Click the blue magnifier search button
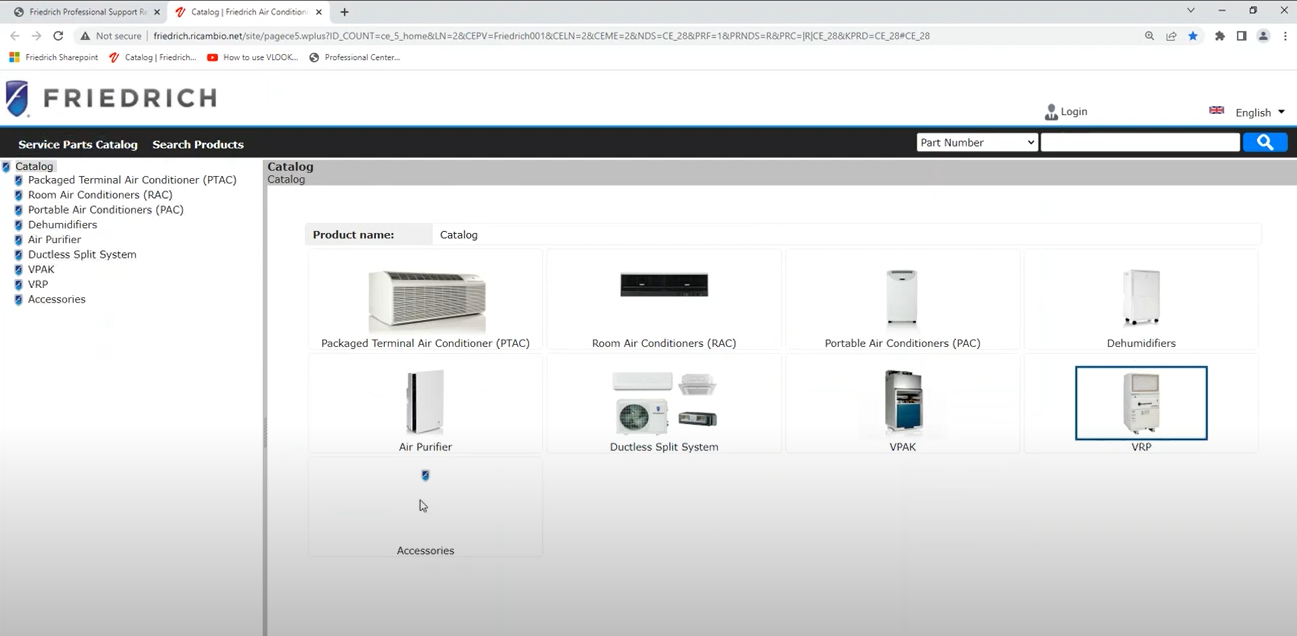The image size is (1297, 636). tap(1265, 143)
